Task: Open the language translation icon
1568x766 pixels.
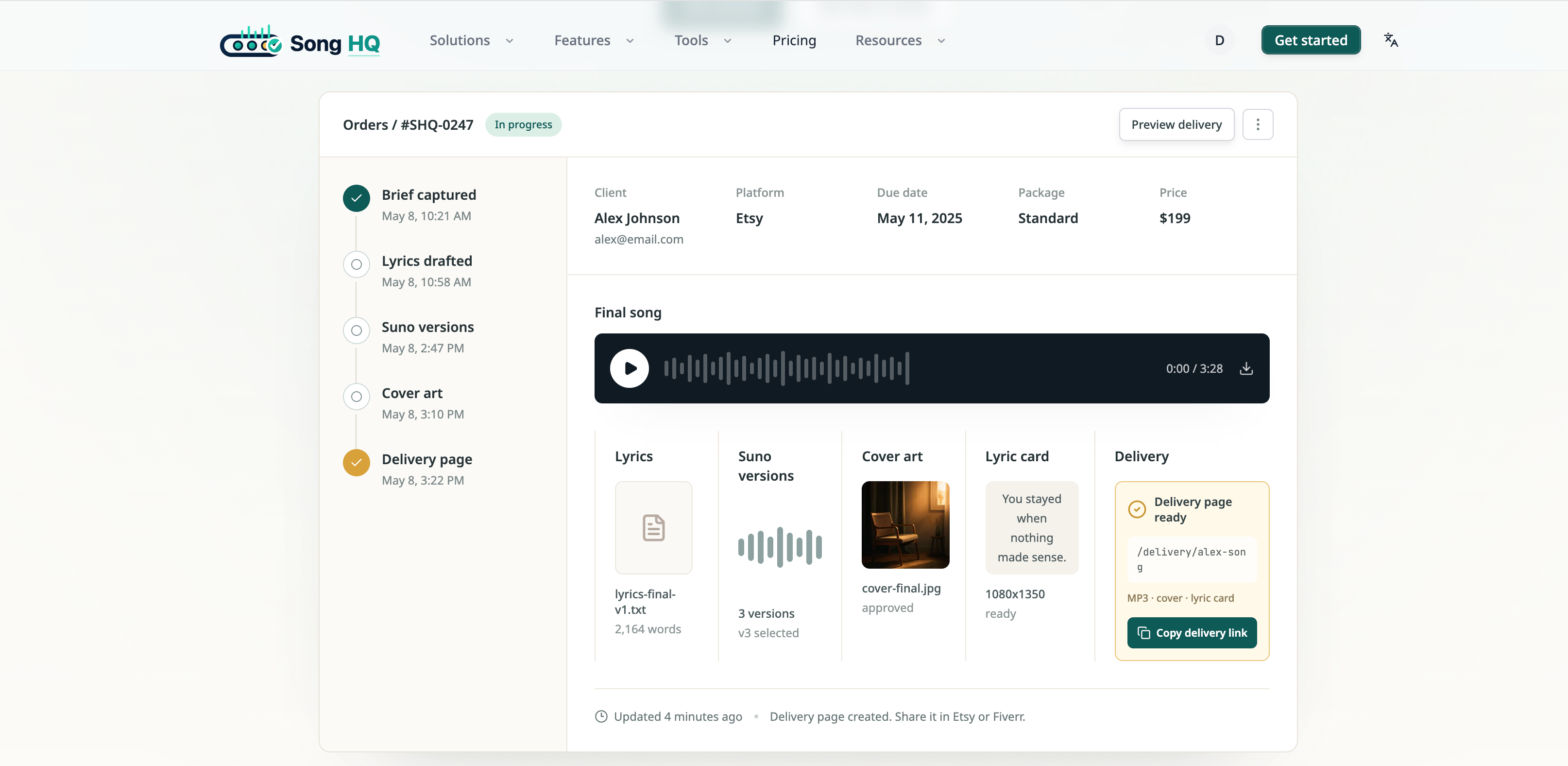Action: (x=1390, y=40)
